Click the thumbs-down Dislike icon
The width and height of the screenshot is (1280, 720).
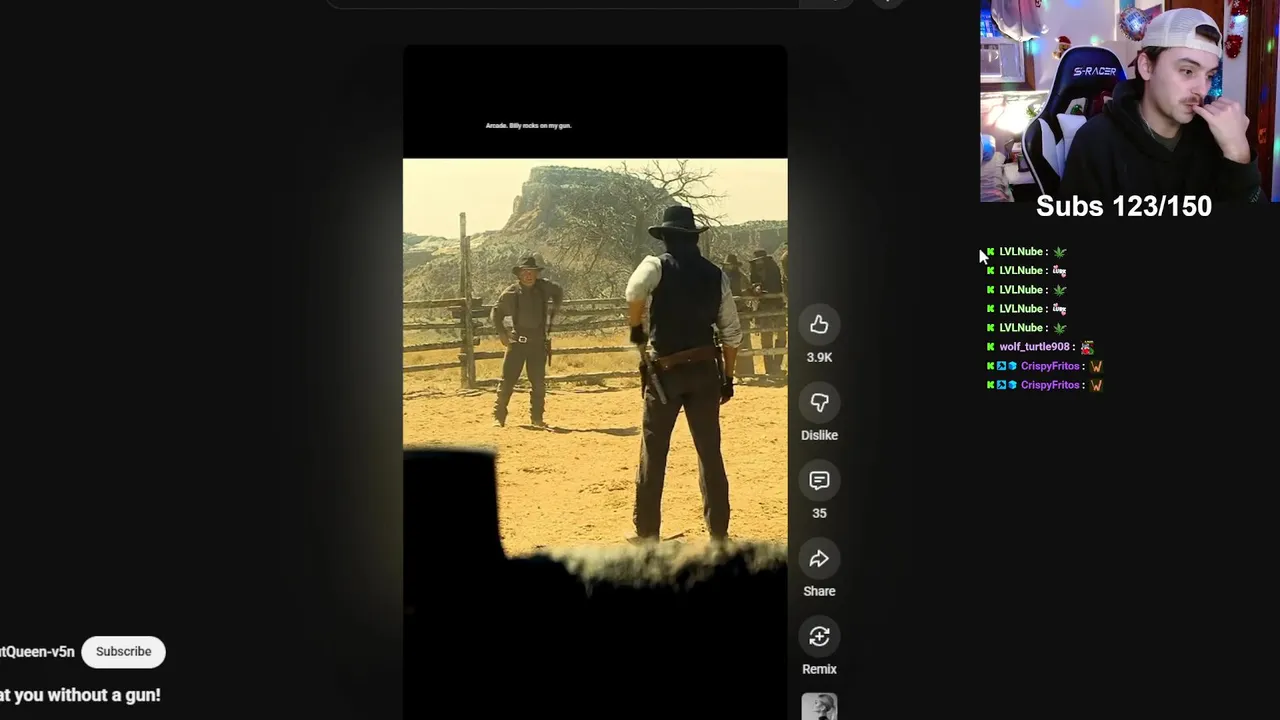click(819, 403)
